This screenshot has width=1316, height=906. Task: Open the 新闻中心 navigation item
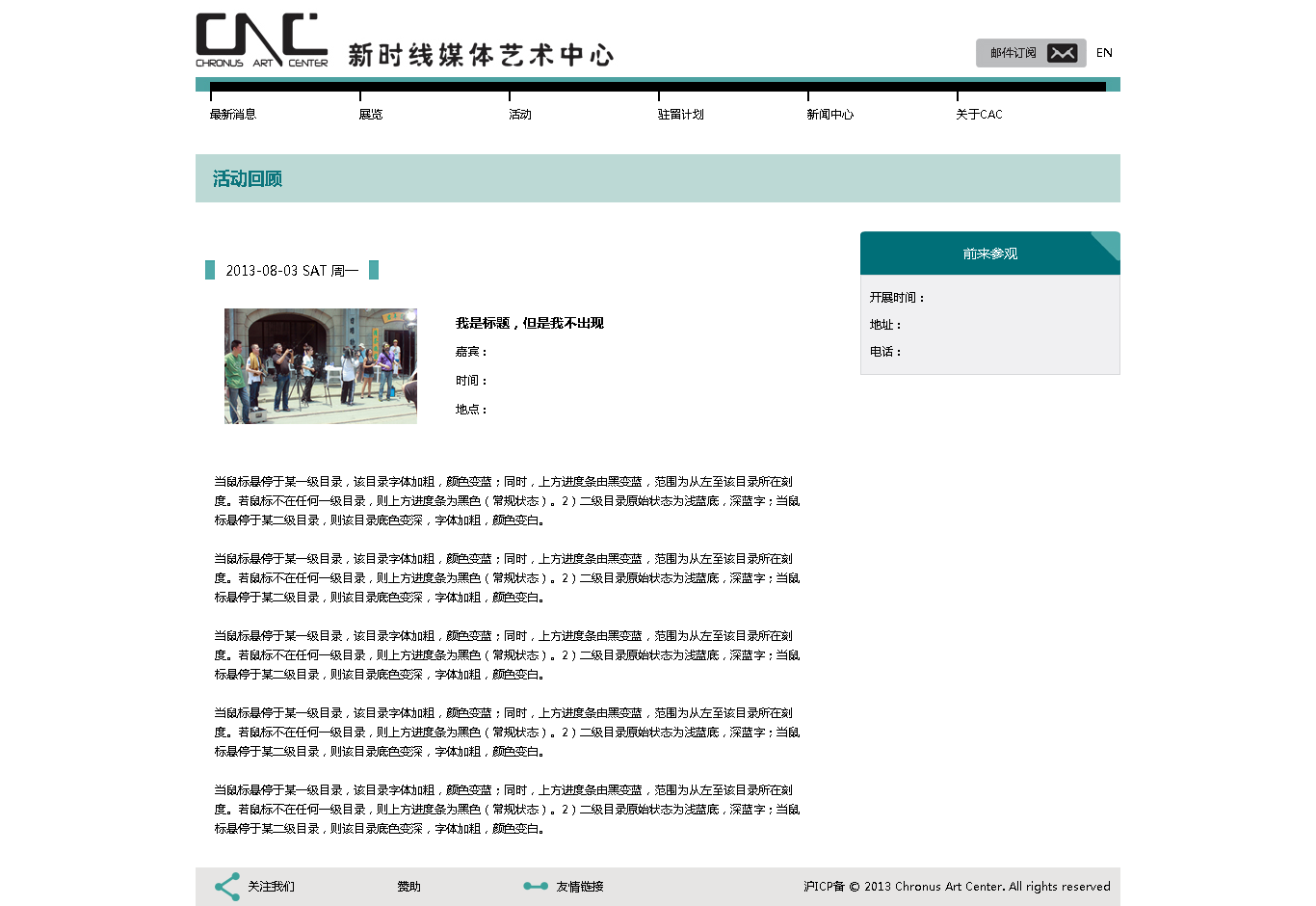(x=830, y=114)
